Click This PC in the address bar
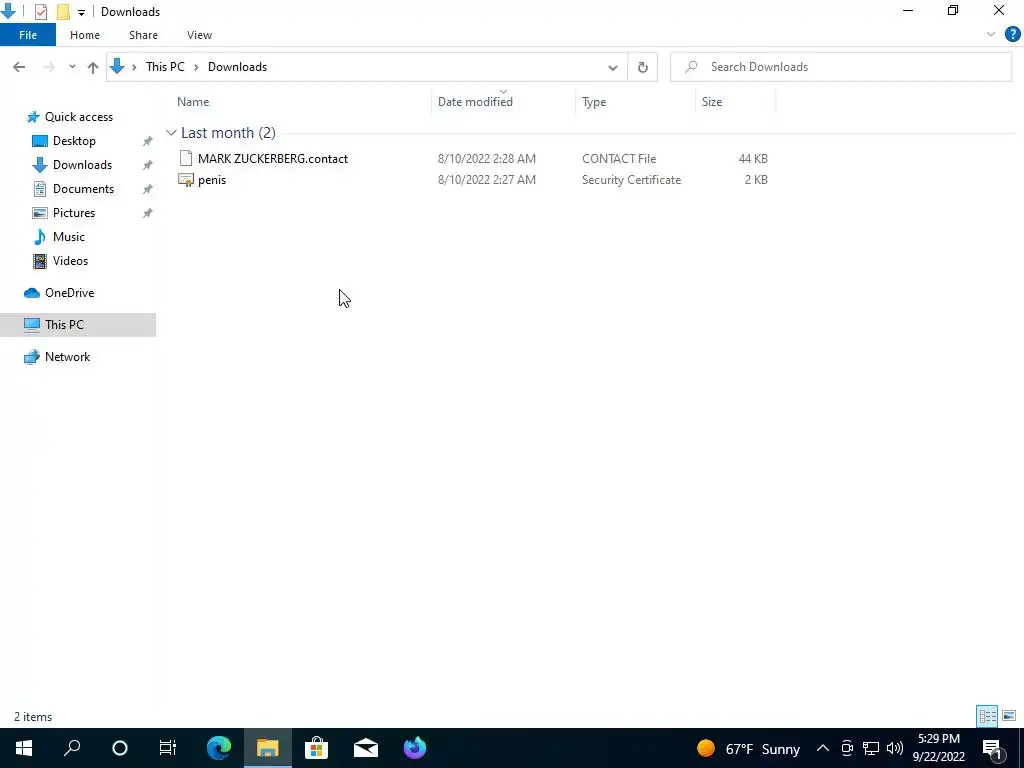The height and width of the screenshot is (768, 1024). pyautogui.click(x=165, y=67)
